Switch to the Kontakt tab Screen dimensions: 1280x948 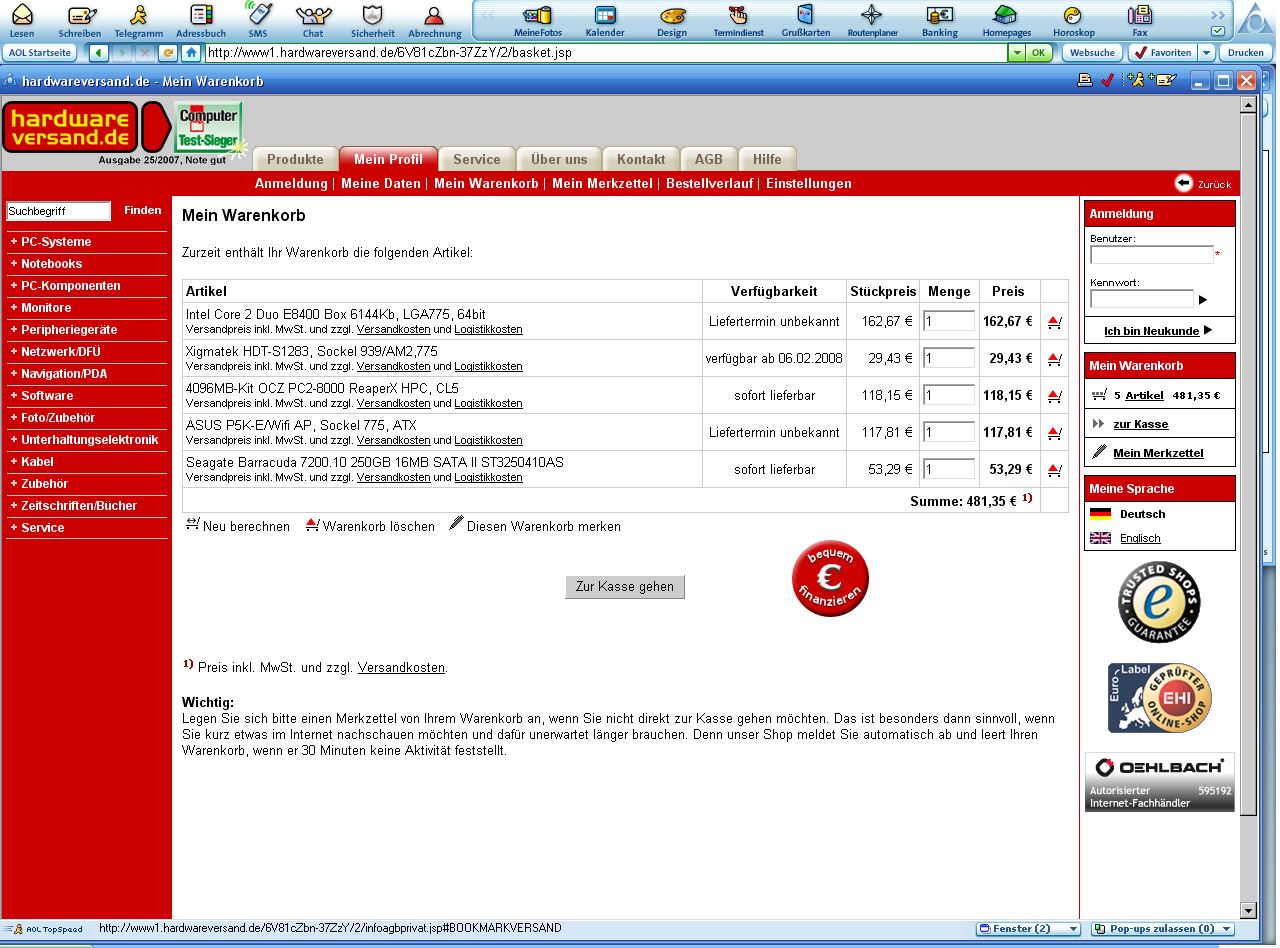click(641, 159)
